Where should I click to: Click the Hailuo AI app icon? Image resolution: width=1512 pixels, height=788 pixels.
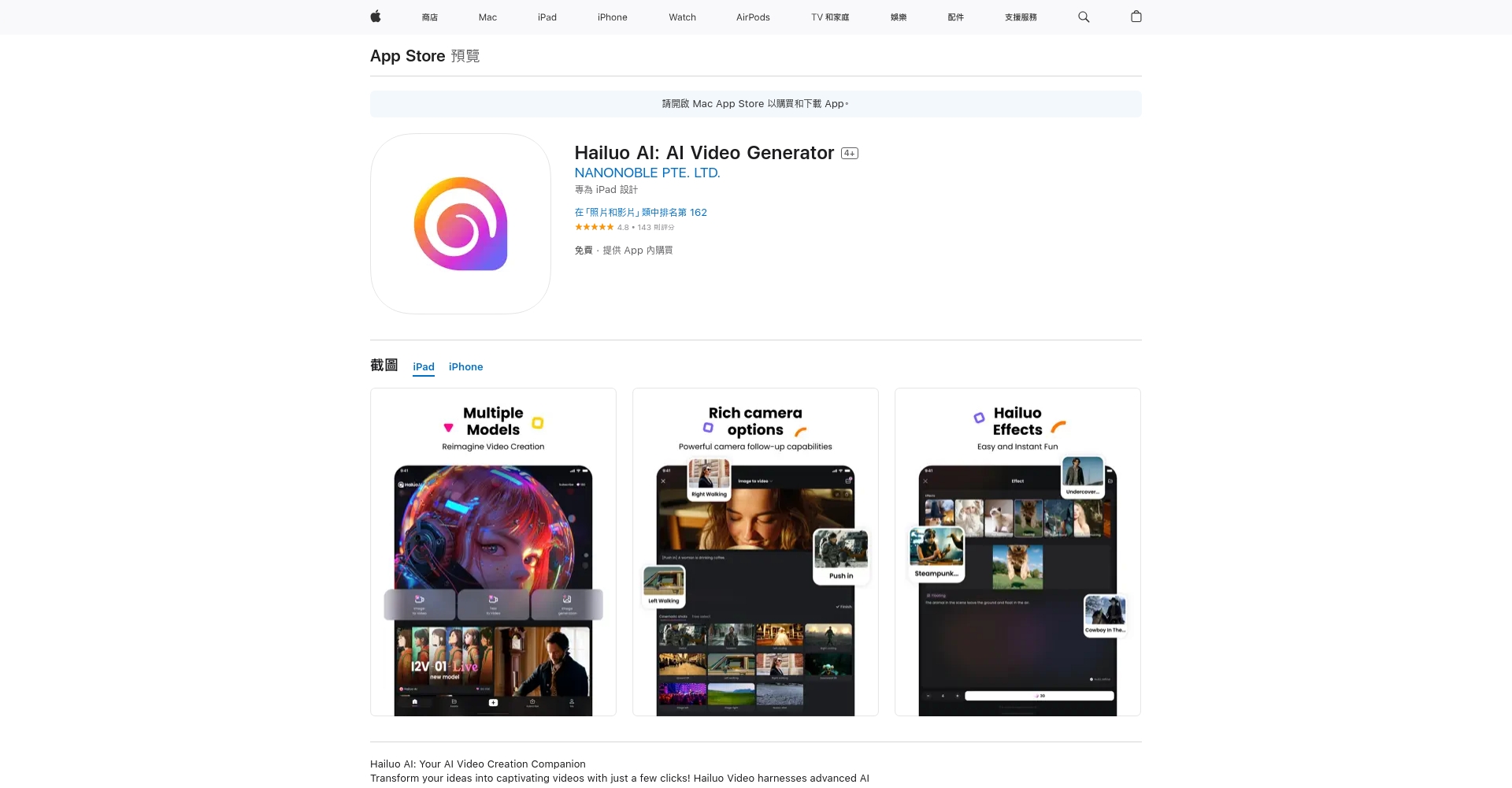[461, 224]
